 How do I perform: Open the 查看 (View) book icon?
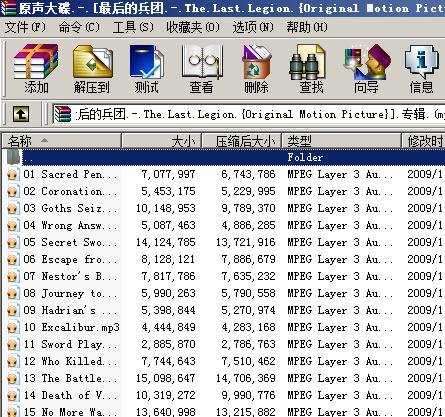201,69
